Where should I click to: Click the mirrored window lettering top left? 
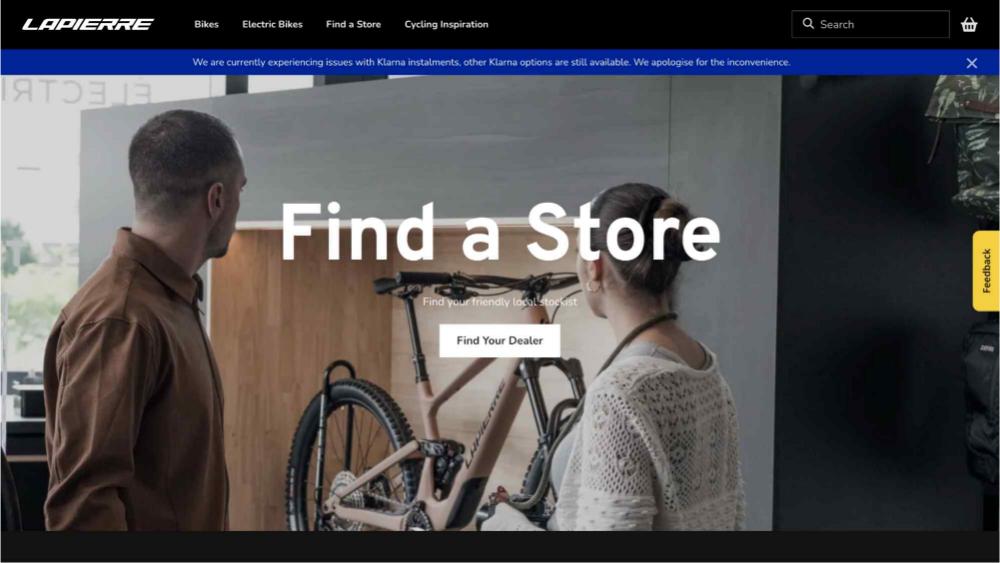[x=77, y=92]
